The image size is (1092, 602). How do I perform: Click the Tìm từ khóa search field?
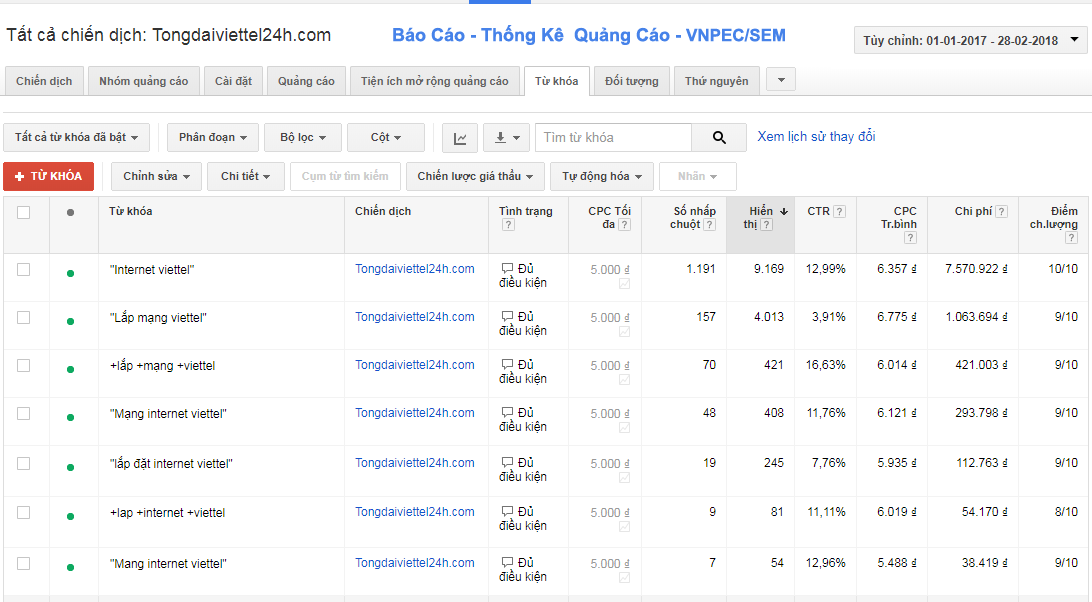coord(614,138)
